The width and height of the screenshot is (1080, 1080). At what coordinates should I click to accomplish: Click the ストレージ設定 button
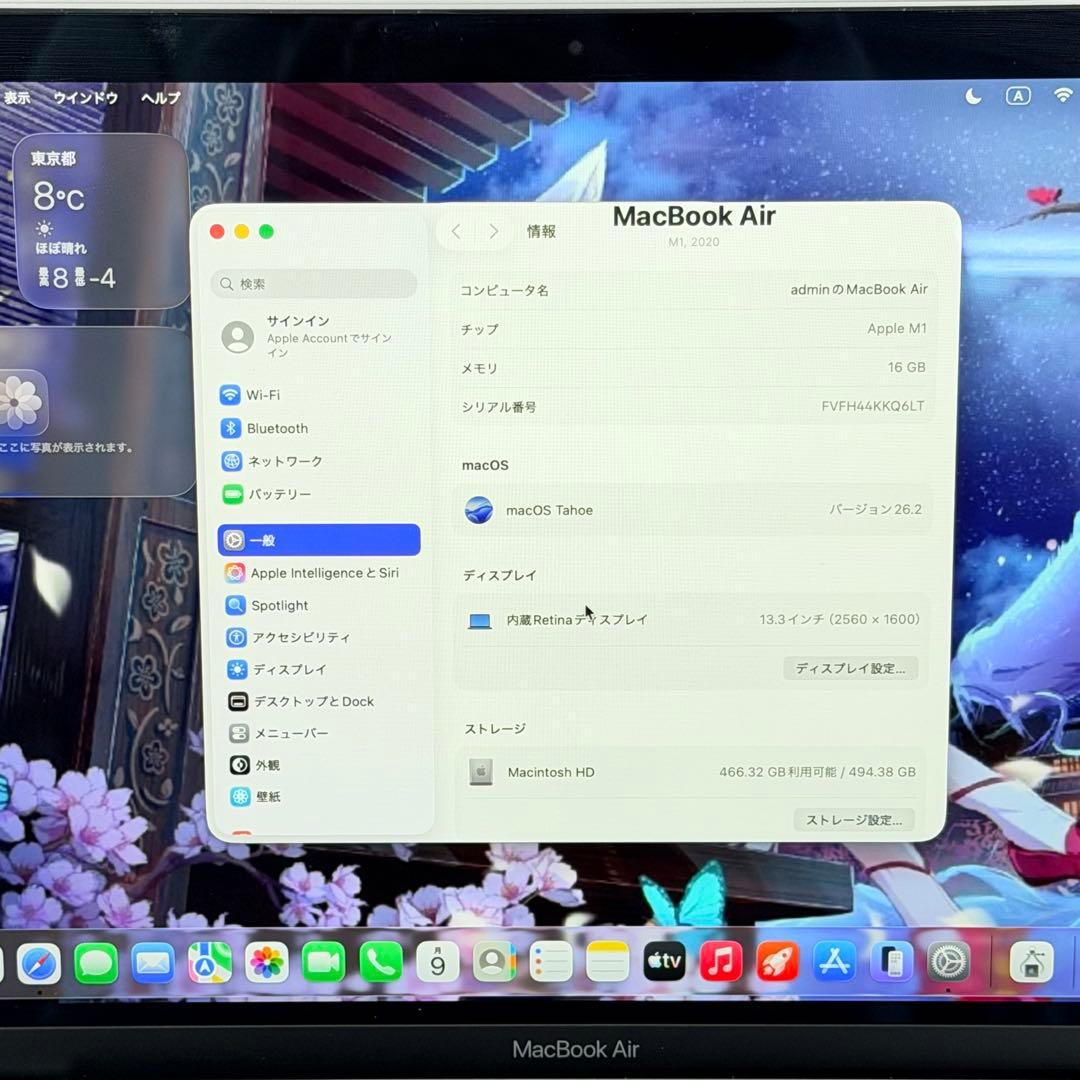click(853, 819)
